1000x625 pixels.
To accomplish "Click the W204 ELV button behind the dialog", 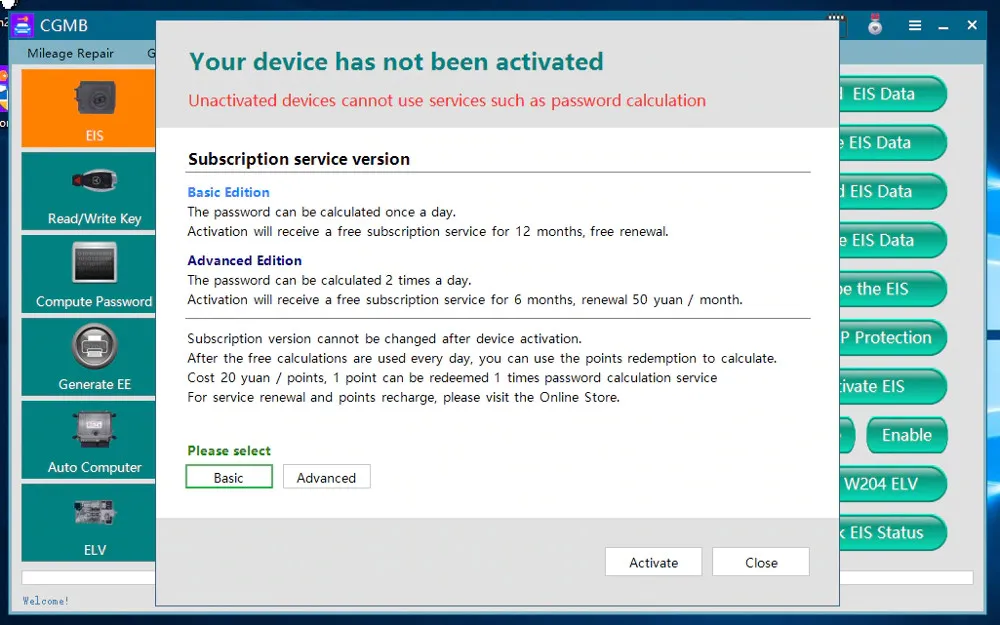I will (893, 484).
